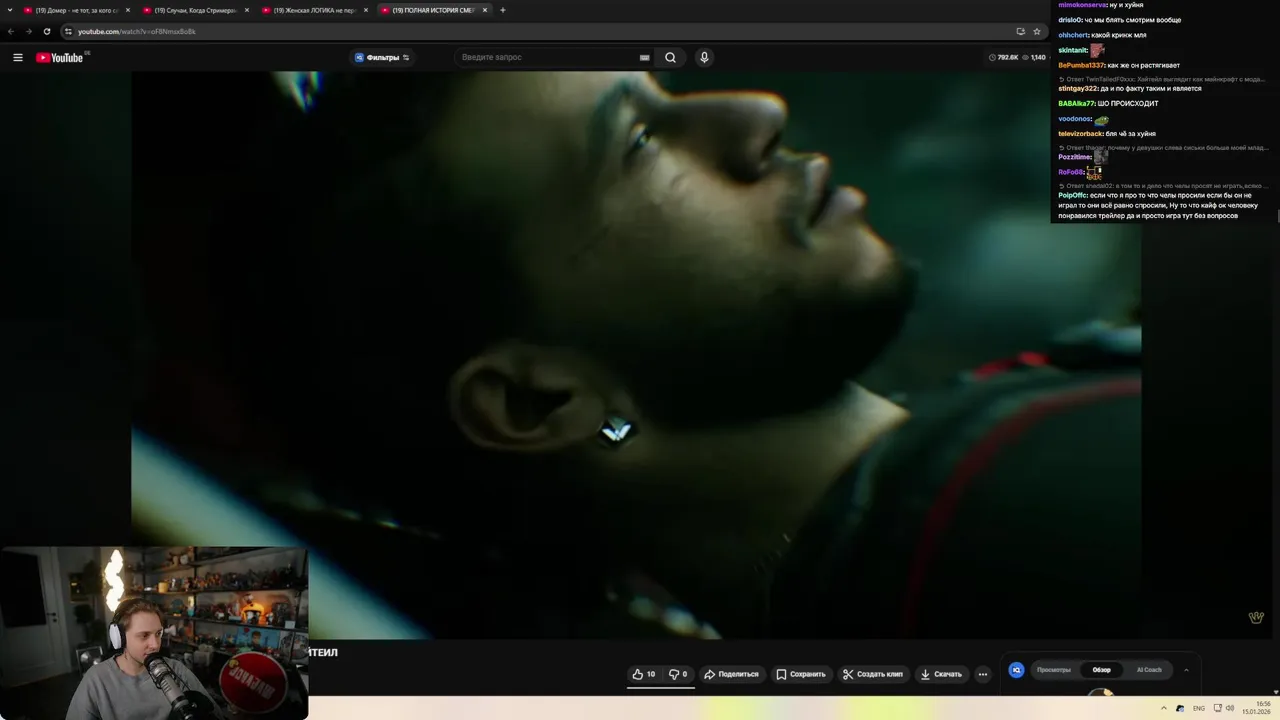The height and width of the screenshot is (720, 1280).
Task: Click chat username mimokonserva
Action: pos(1082,5)
